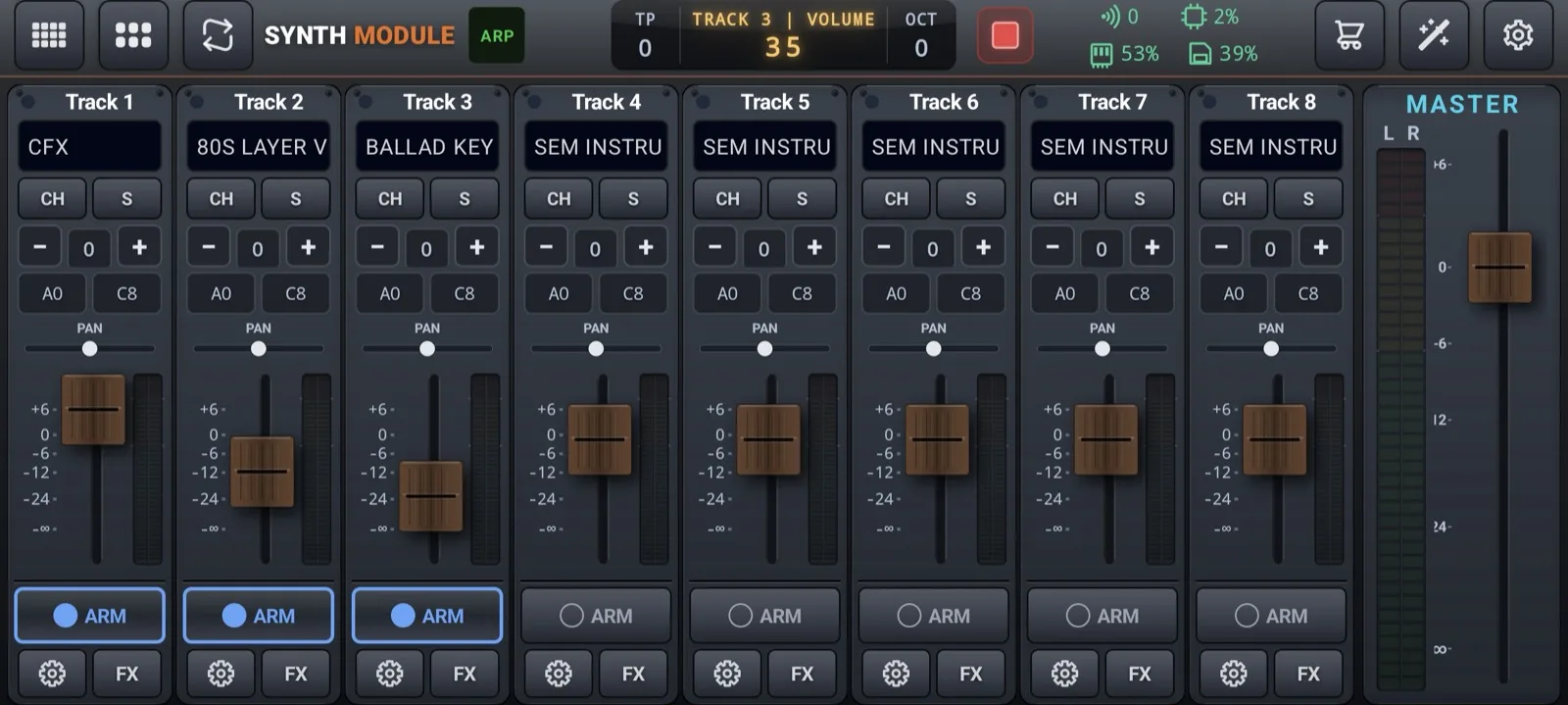The height and width of the screenshot is (705, 1568).
Task: Open Track 7 SEM INSTRU selector
Action: 1102,147
